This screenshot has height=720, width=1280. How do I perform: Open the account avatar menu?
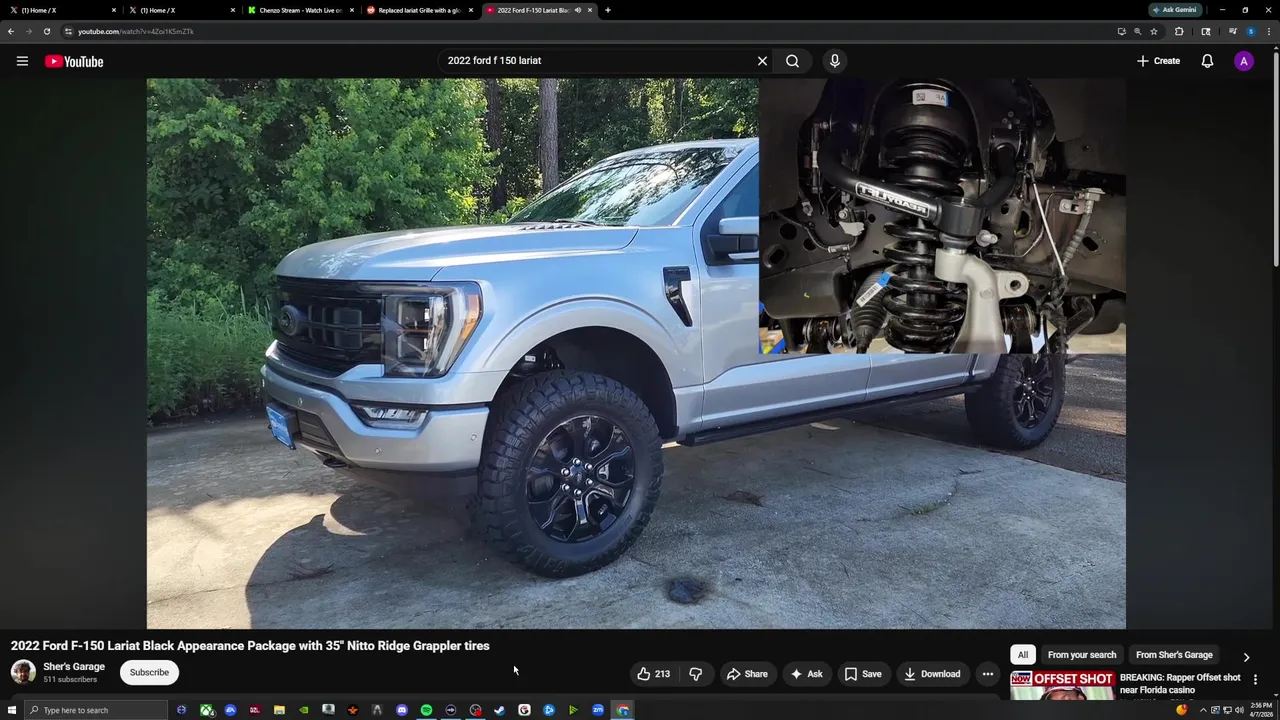click(1244, 61)
